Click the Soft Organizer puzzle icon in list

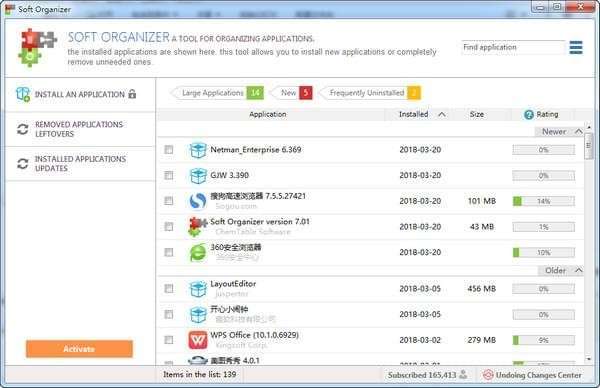pos(198,227)
